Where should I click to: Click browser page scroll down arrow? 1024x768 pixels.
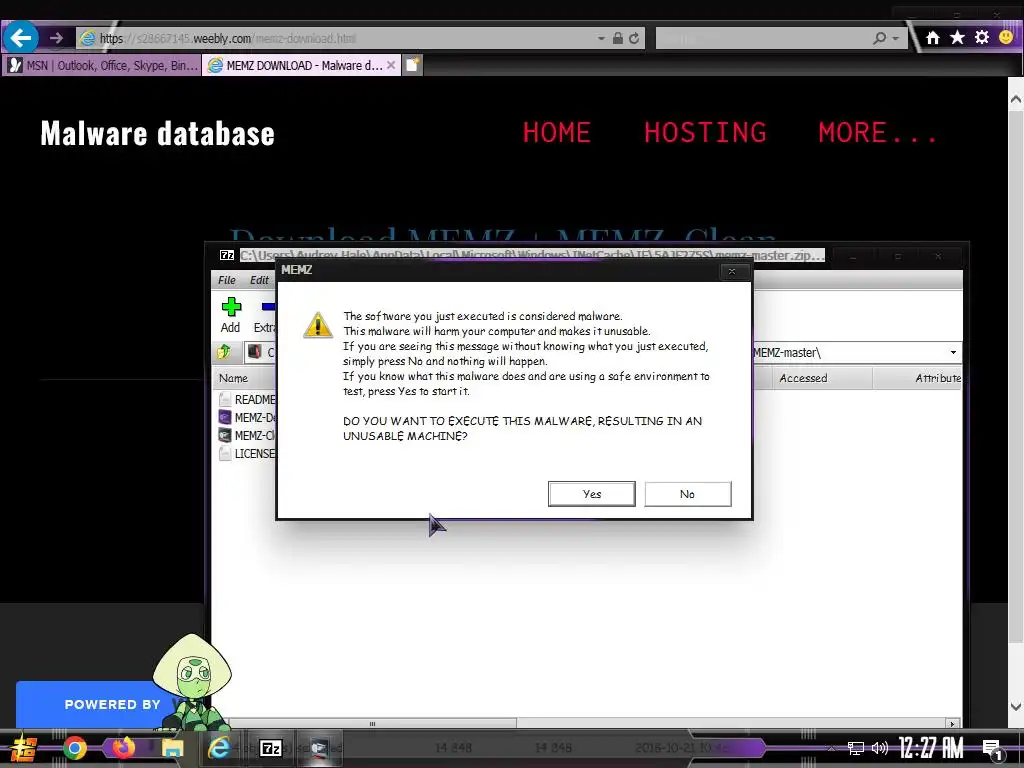tap(1016, 707)
